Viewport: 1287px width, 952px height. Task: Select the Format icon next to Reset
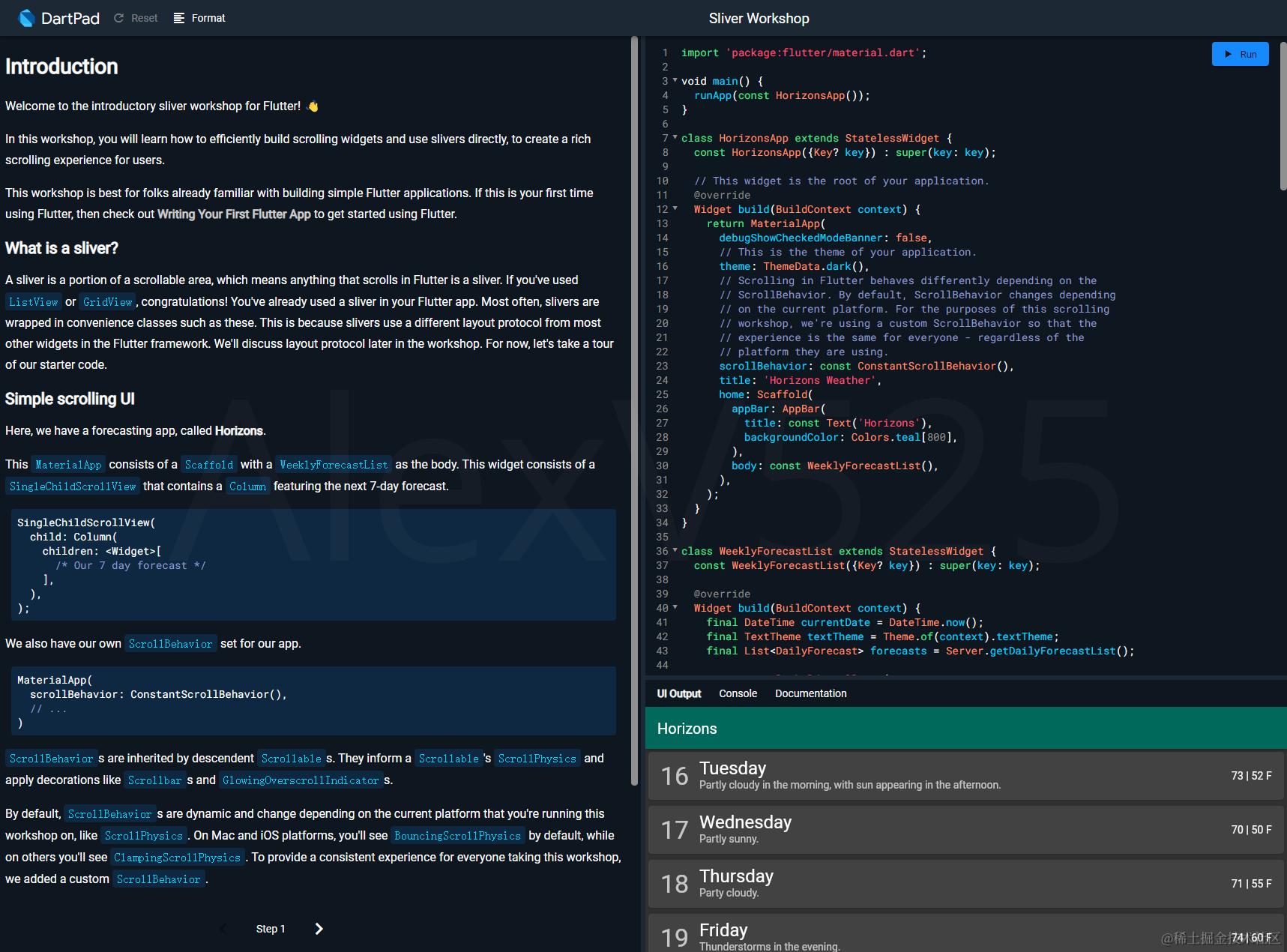pyautogui.click(x=178, y=17)
